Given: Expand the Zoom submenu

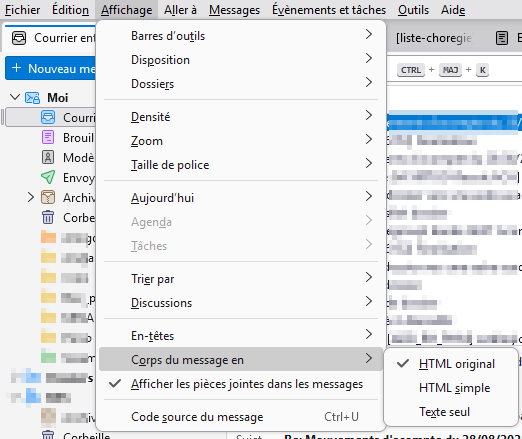Looking at the screenshot, I should (x=241, y=141).
